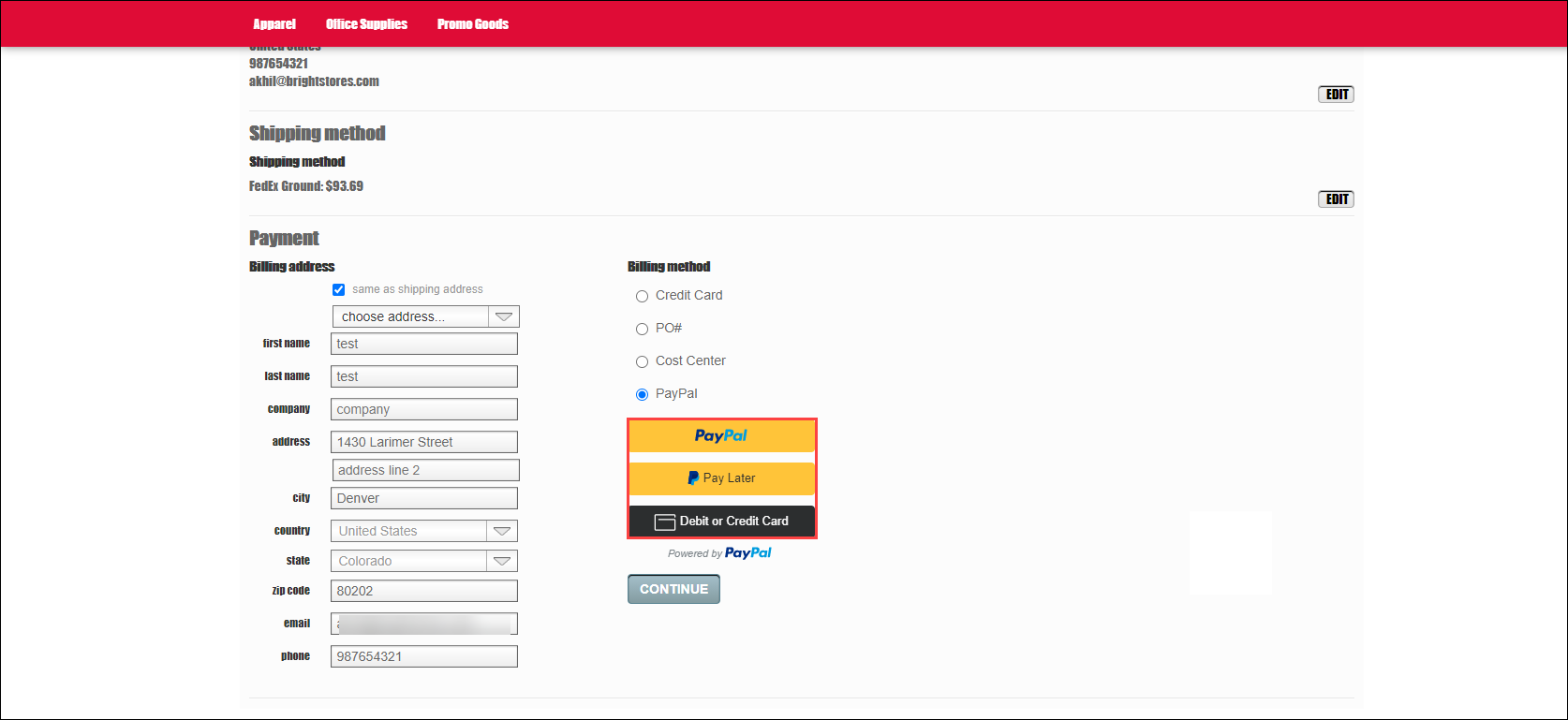Click the akhil@brightstores.com email text
Screen dimensions: 1568x720
tap(314, 81)
